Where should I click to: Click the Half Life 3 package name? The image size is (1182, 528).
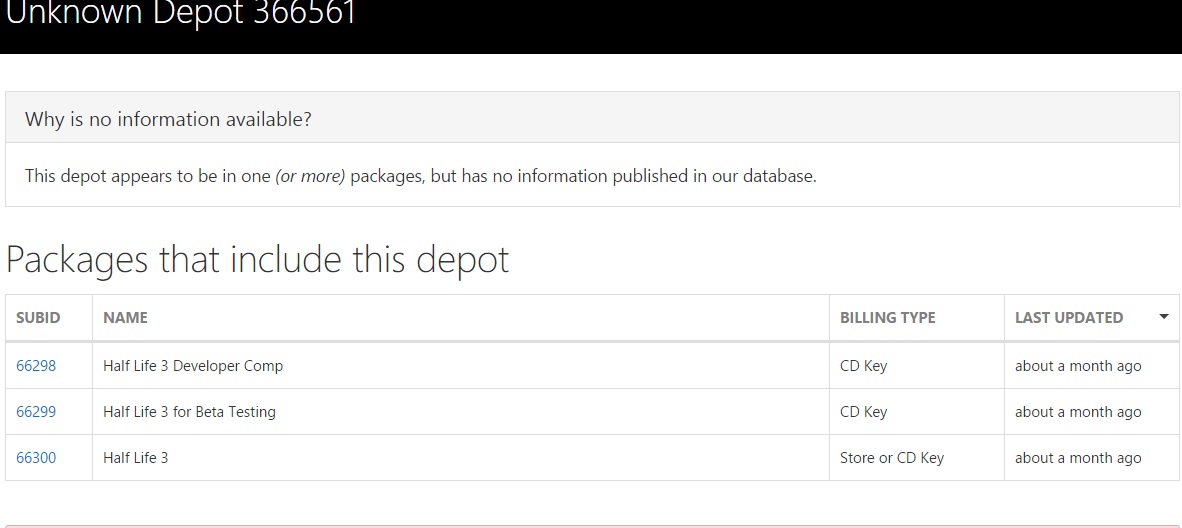(x=136, y=458)
